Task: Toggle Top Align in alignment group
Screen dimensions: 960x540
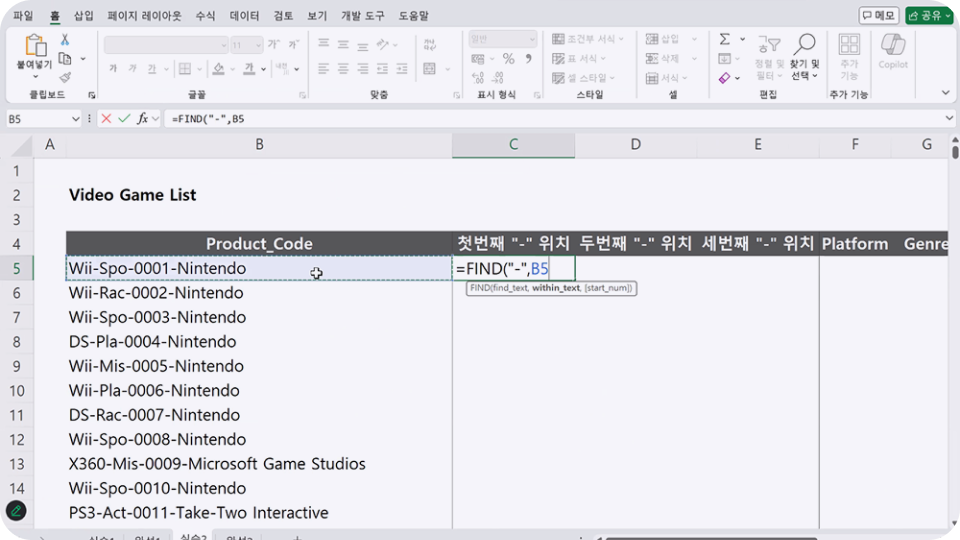Action: coord(323,44)
